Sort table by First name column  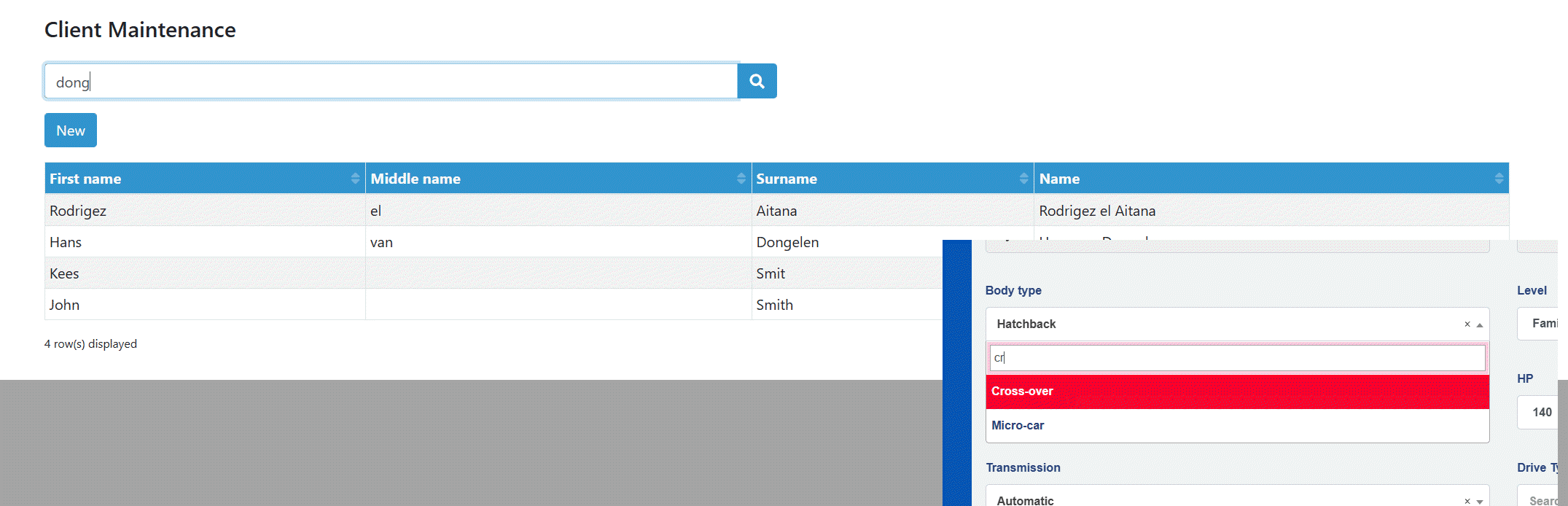tap(355, 179)
